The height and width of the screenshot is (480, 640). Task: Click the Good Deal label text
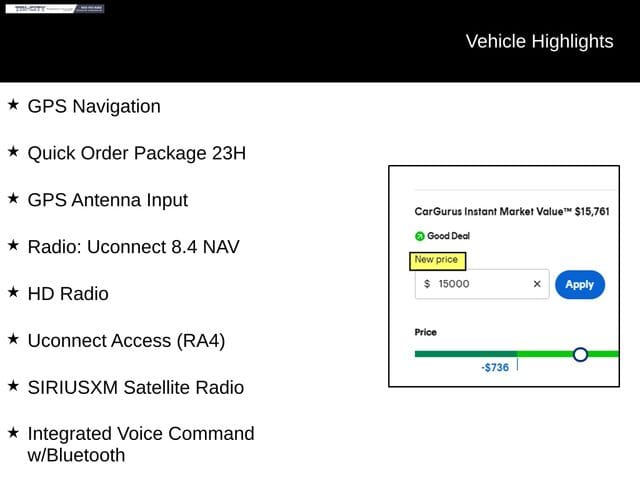448,237
